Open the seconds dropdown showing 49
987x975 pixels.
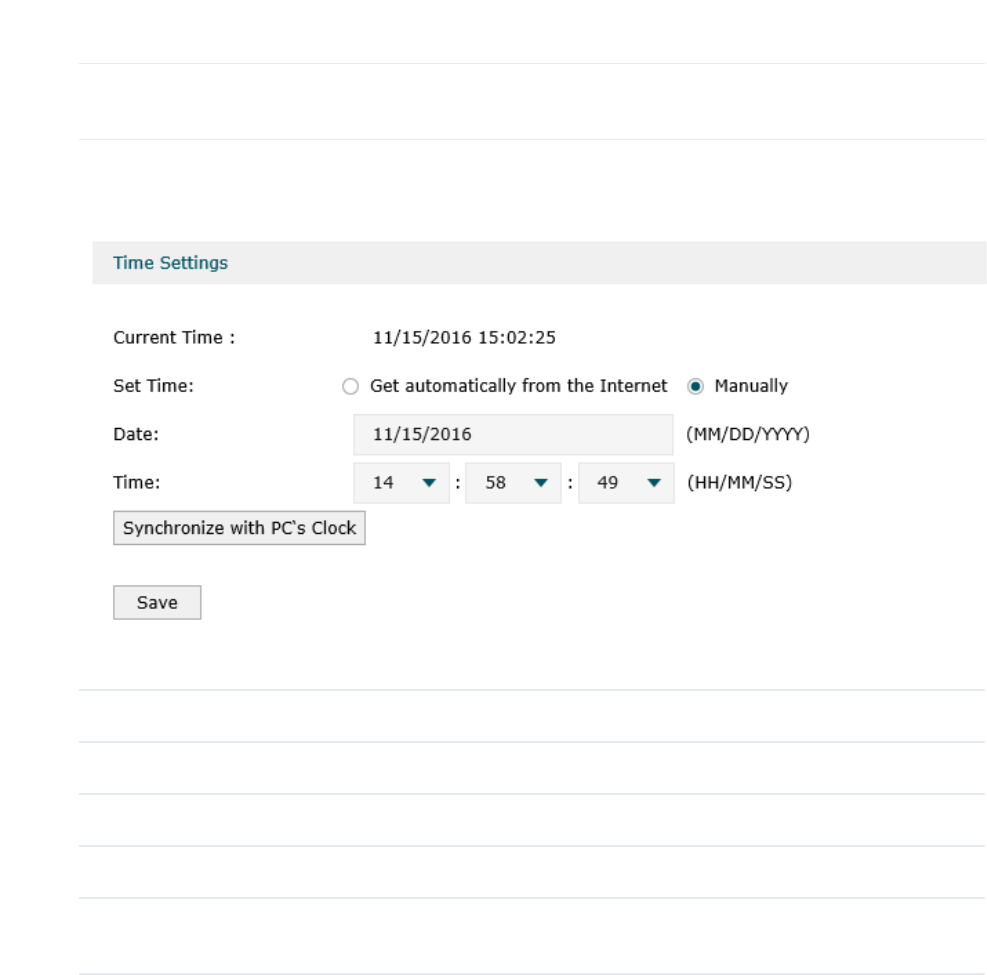point(626,483)
